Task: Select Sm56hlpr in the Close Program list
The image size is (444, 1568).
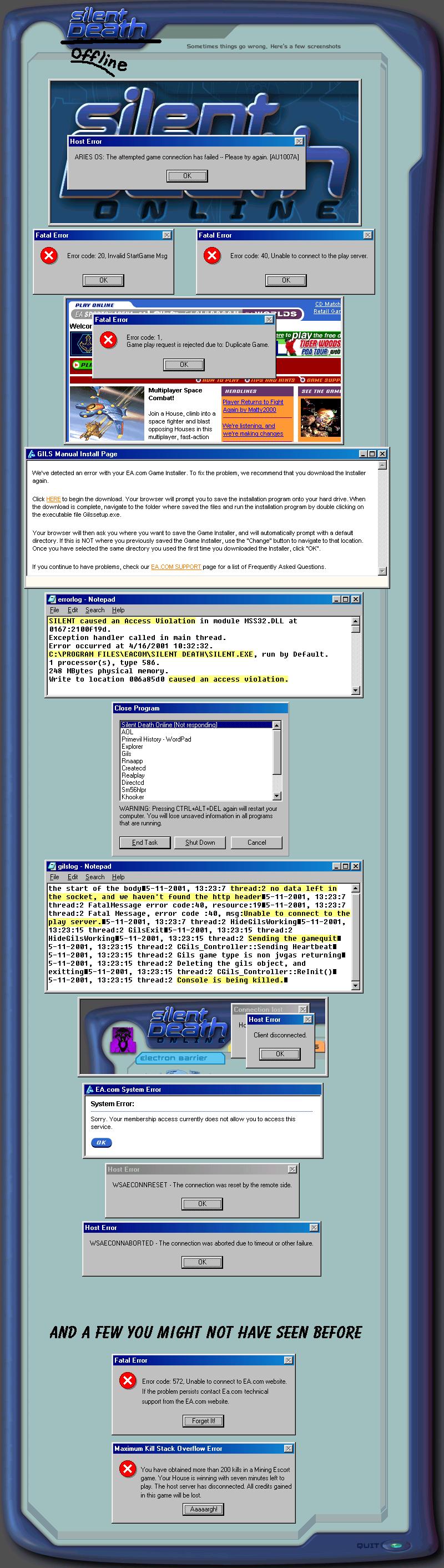Action: coord(196,789)
